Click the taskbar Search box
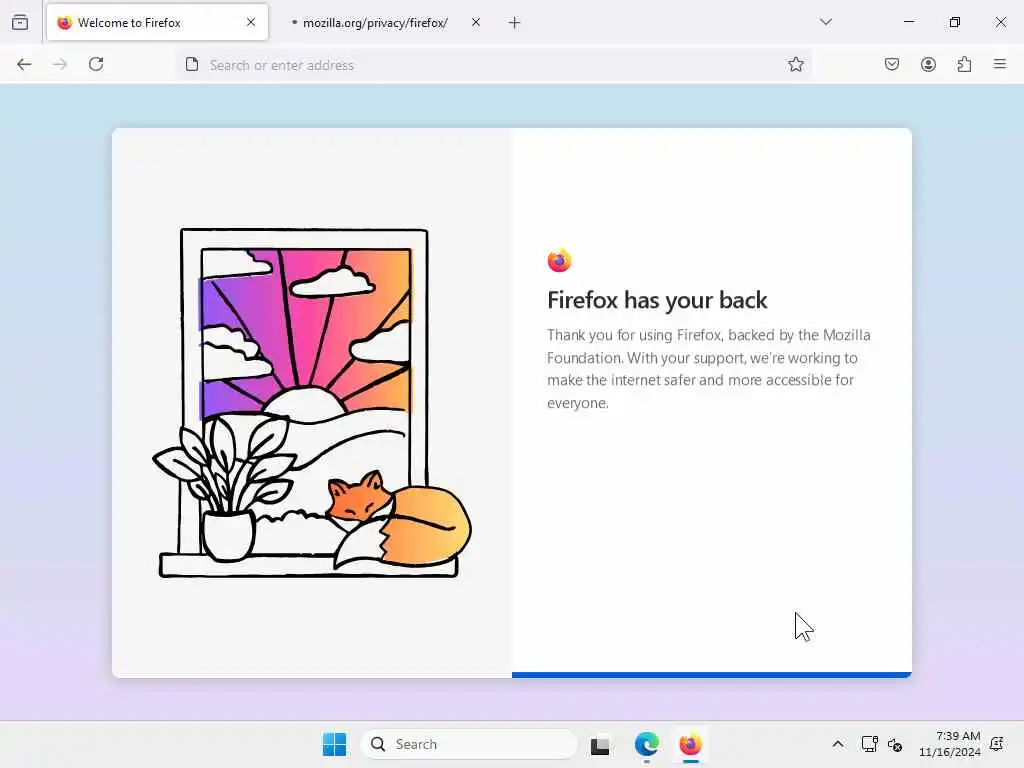Image resolution: width=1024 pixels, height=768 pixels. click(x=469, y=744)
